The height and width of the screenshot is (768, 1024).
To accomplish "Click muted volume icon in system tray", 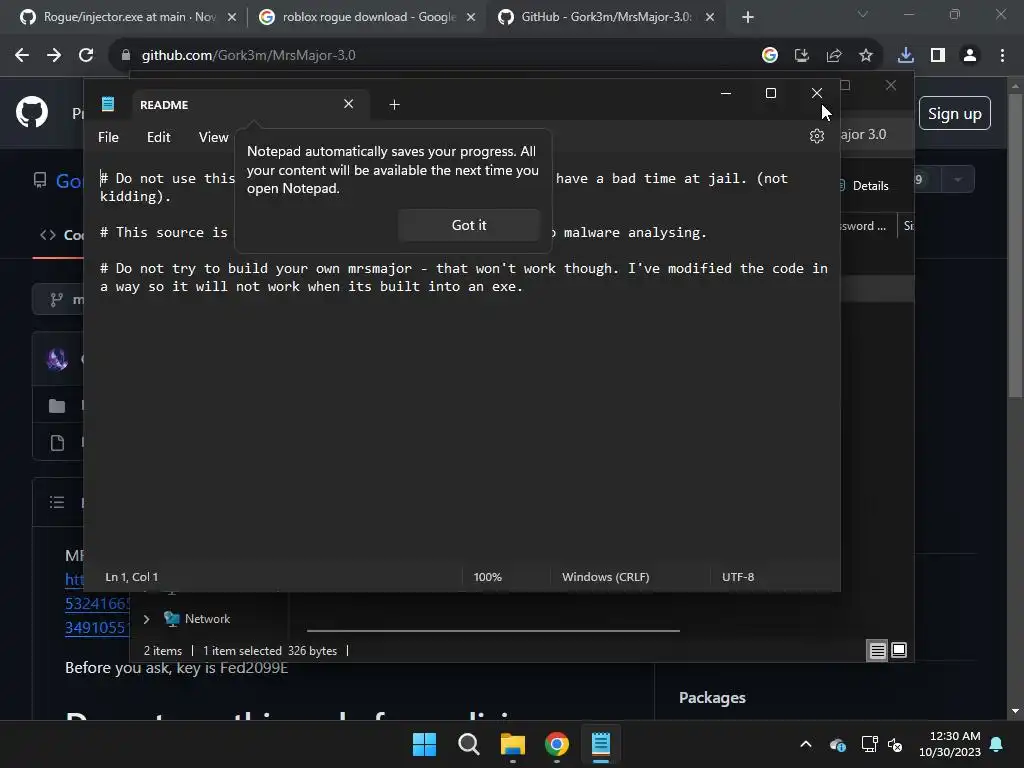I will pyautogui.click(x=895, y=744).
